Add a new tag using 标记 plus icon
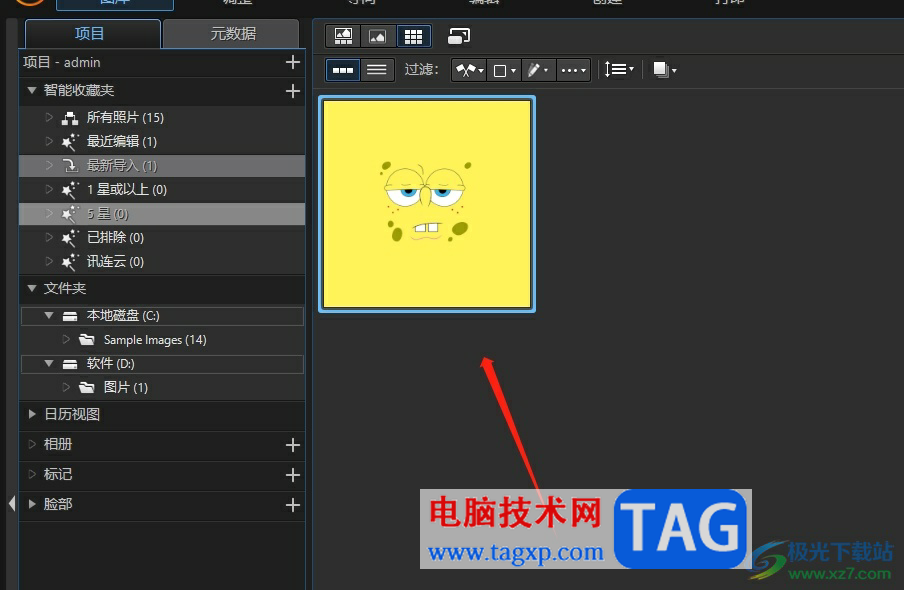This screenshot has width=904, height=590. (292, 475)
